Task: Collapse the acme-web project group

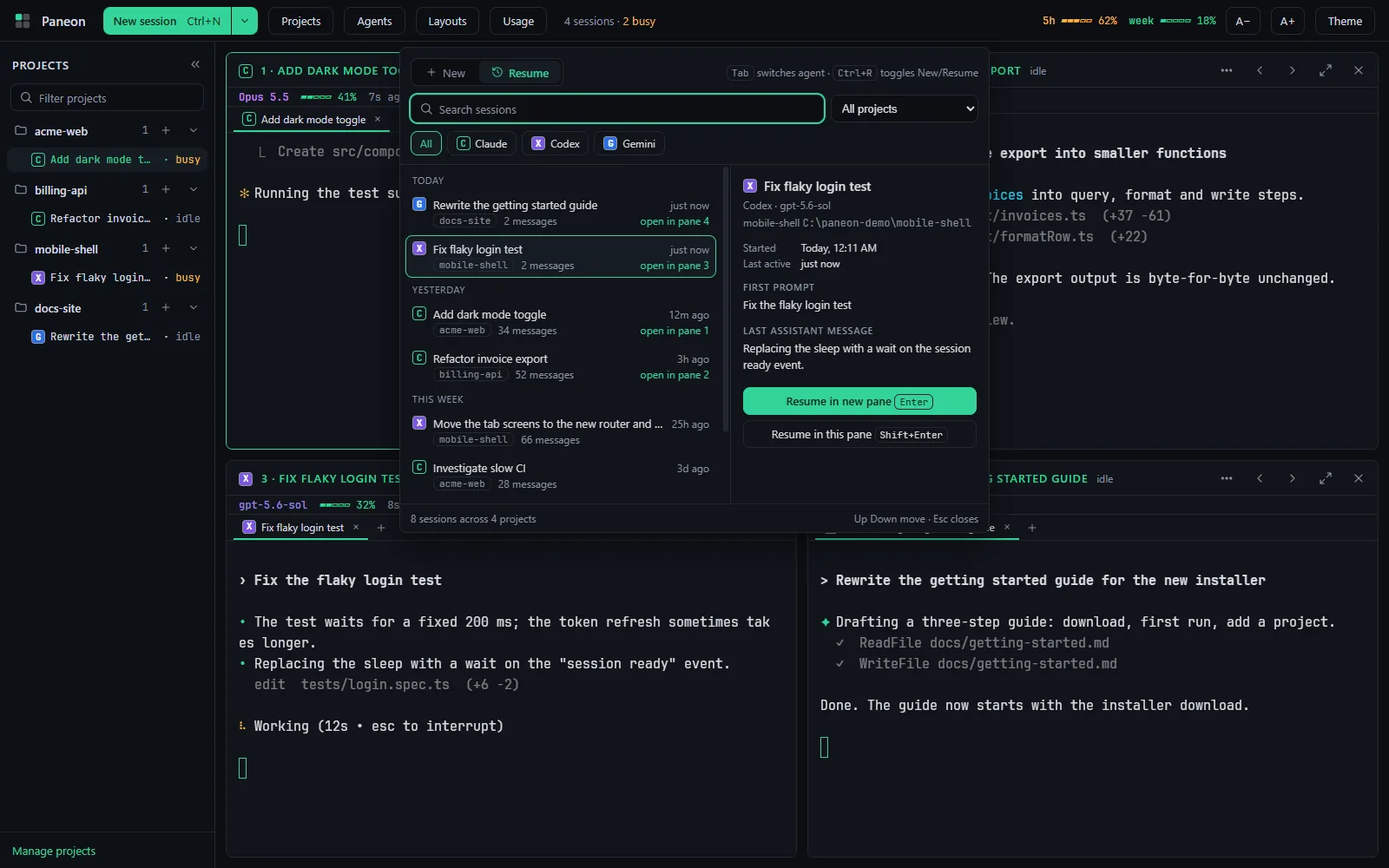Action: coord(194,131)
